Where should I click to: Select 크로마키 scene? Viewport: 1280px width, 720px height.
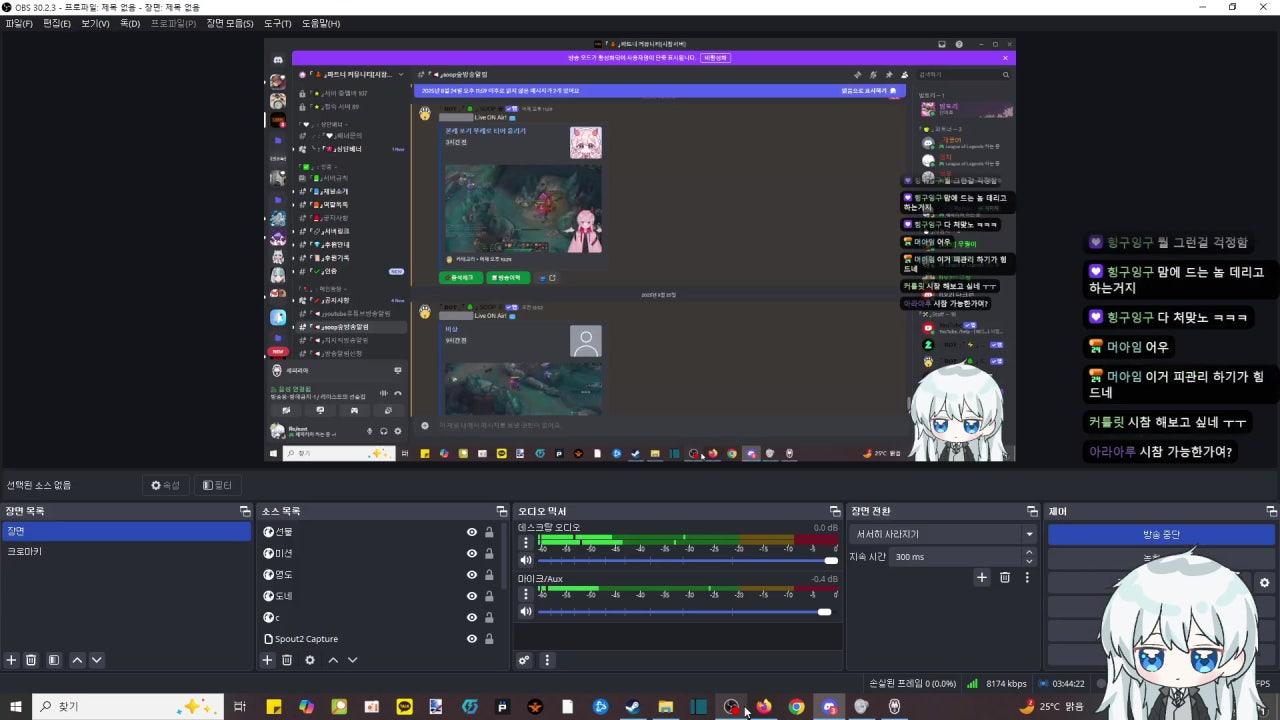coord(127,552)
